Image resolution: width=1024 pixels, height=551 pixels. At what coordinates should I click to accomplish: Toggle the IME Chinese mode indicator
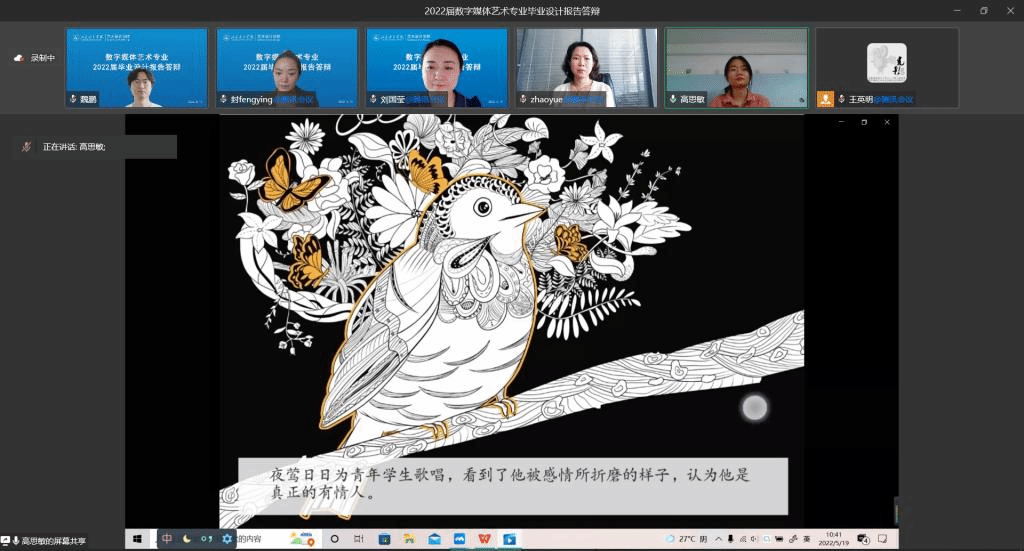(167, 539)
